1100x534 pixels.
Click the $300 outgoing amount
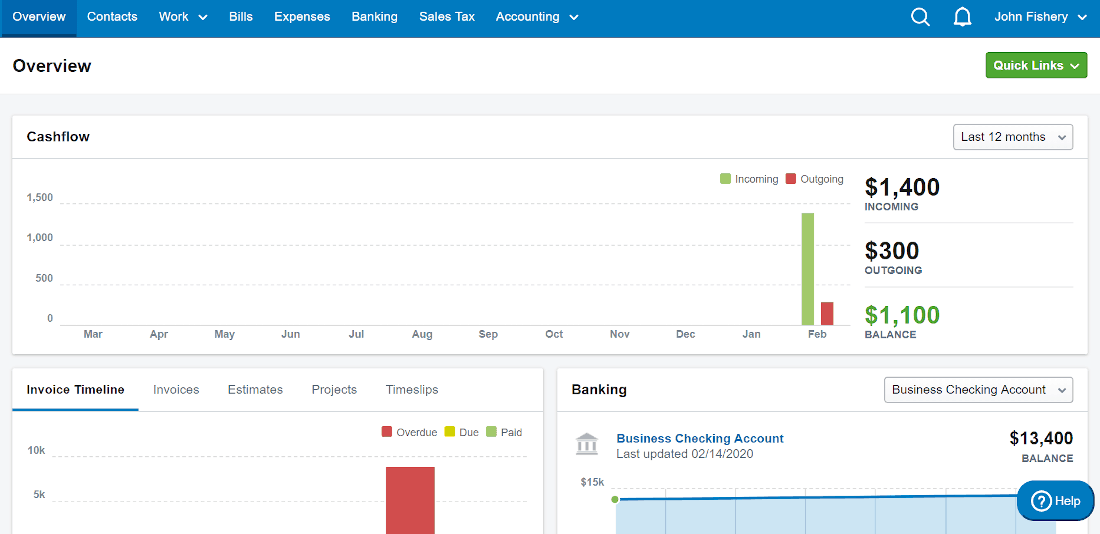tap(892, 251)
